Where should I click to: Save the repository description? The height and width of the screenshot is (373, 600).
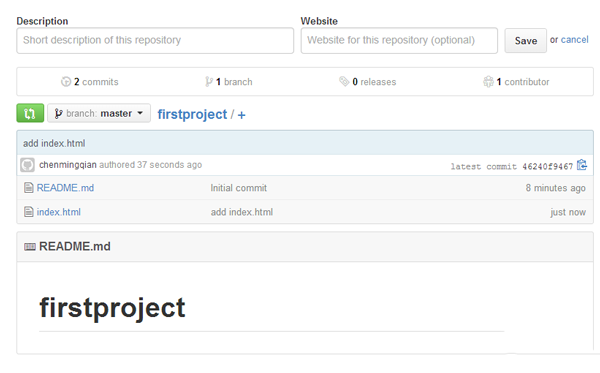click(x=525, y=41)
